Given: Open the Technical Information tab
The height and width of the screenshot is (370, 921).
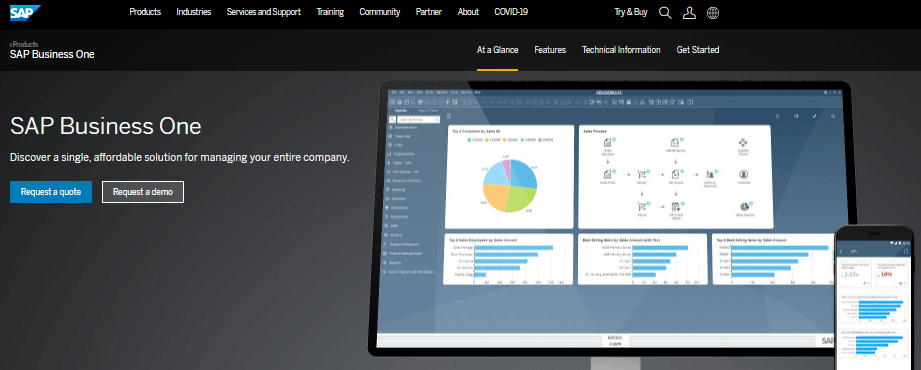Looking at the screenshot, I should point(621,50).
